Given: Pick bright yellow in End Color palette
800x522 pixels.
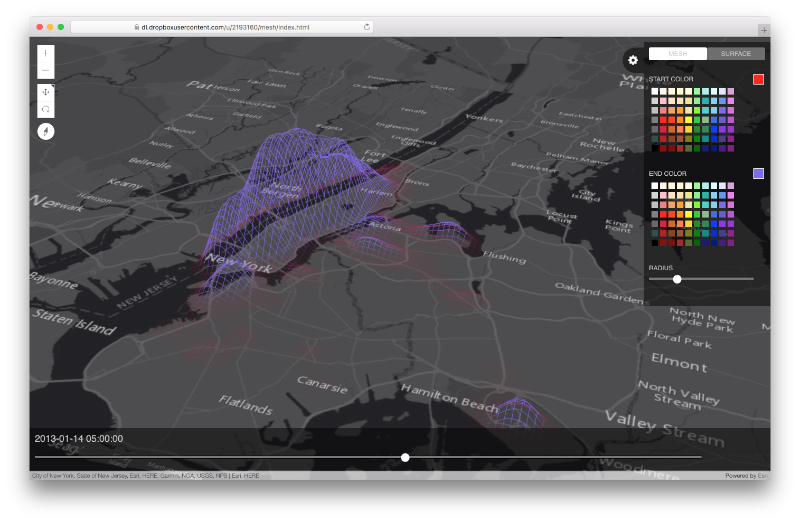Looking at the screenshot, I should click(x=688, y=214).
